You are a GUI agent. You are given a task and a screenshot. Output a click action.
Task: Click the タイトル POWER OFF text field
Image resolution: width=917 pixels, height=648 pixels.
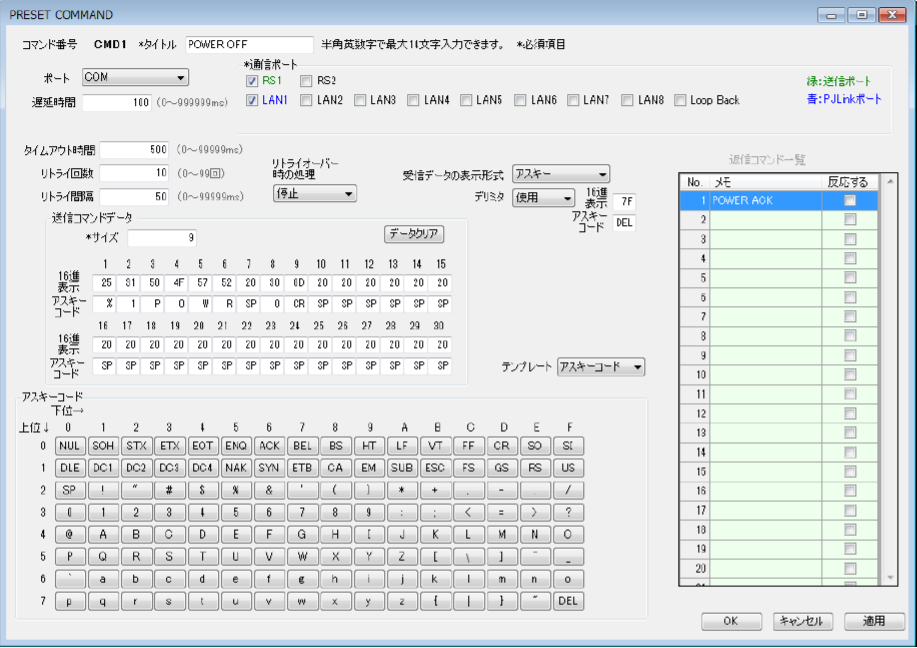[249, 45]
